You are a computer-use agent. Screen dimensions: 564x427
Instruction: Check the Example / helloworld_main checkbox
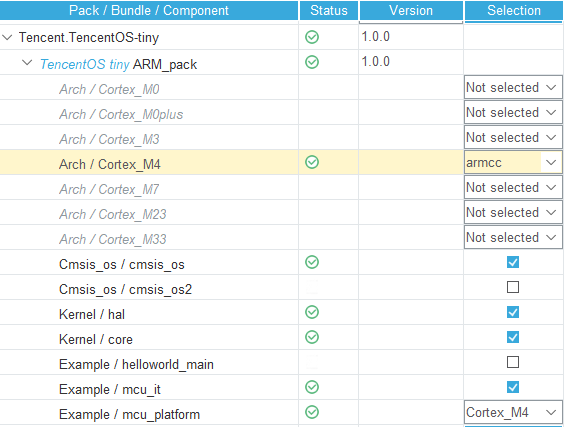click(x=513, y=362)
